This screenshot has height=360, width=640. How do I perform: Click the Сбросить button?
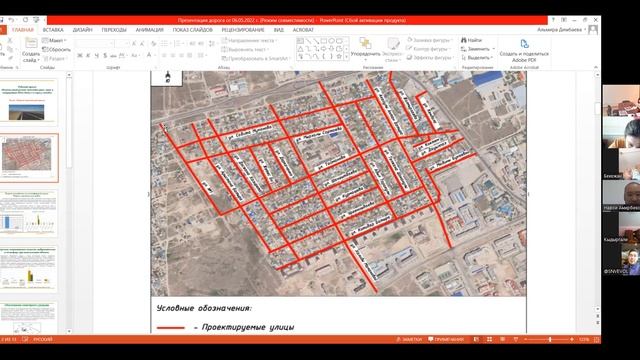[x=56, y=49]
